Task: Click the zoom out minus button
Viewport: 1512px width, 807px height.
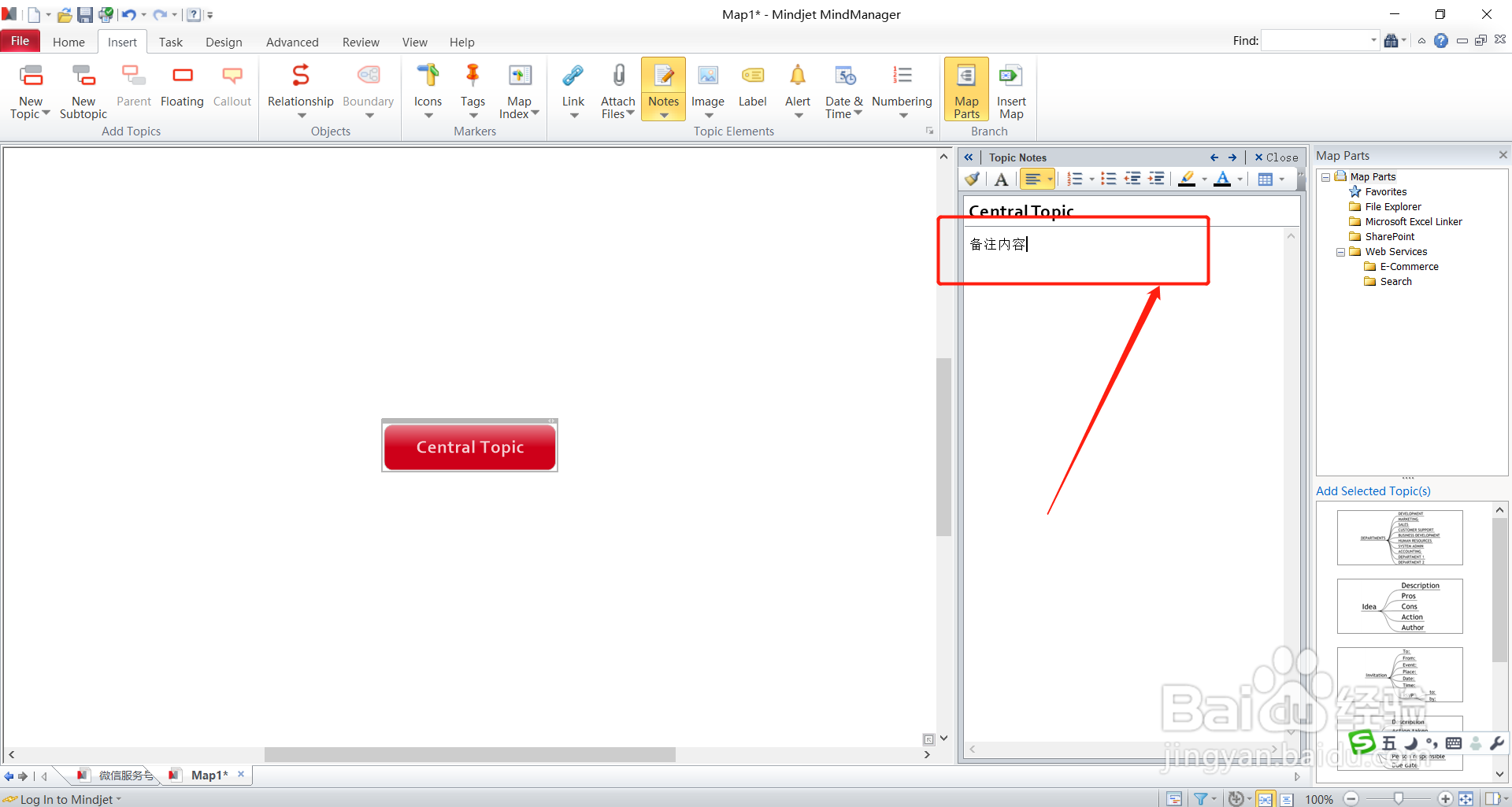Action: pyautogui.click(x=1351, y=799)
